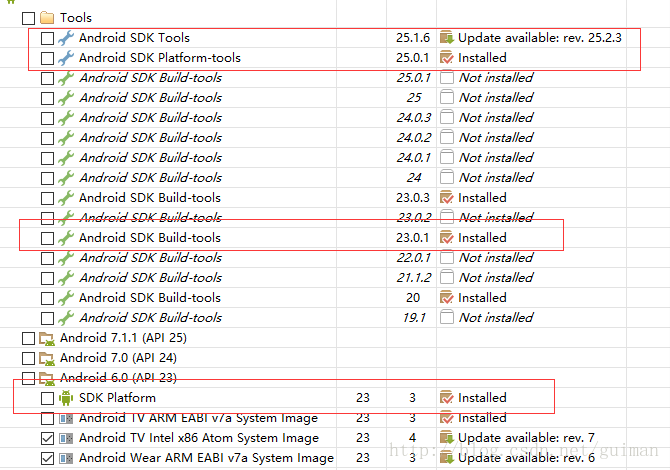Click the not-installed status icon for Build-tools 22.0.1
Viewport: 670px width, 470px height.
pyautogui.click(x=447, y=258)
